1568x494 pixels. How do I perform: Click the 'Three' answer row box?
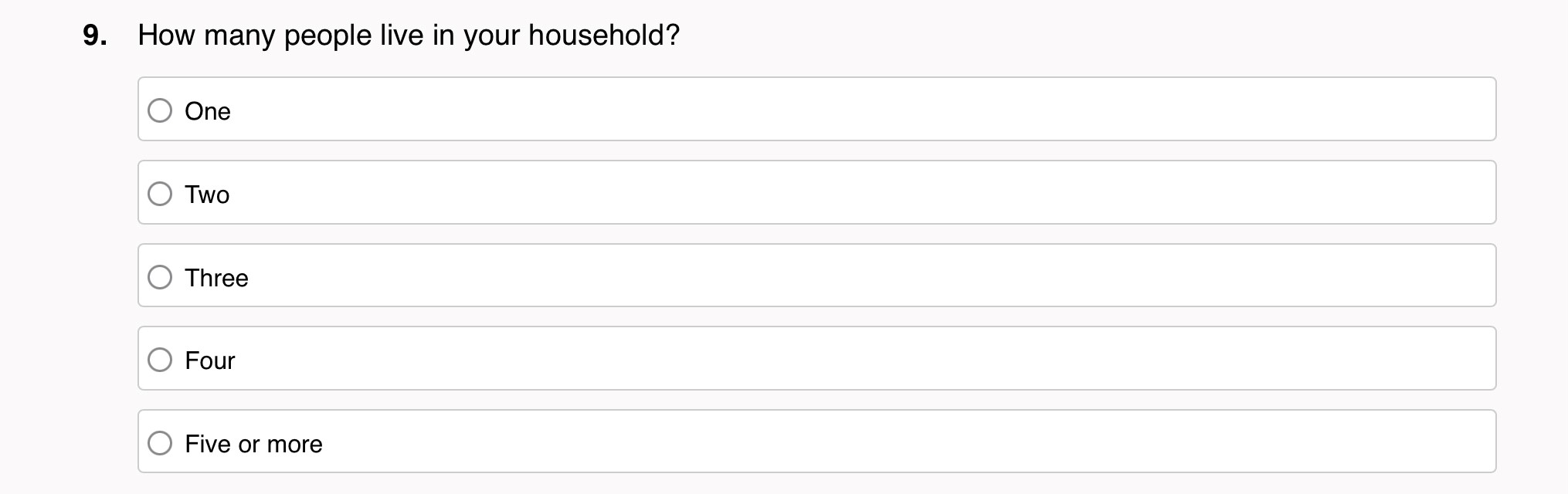point(816,276)
